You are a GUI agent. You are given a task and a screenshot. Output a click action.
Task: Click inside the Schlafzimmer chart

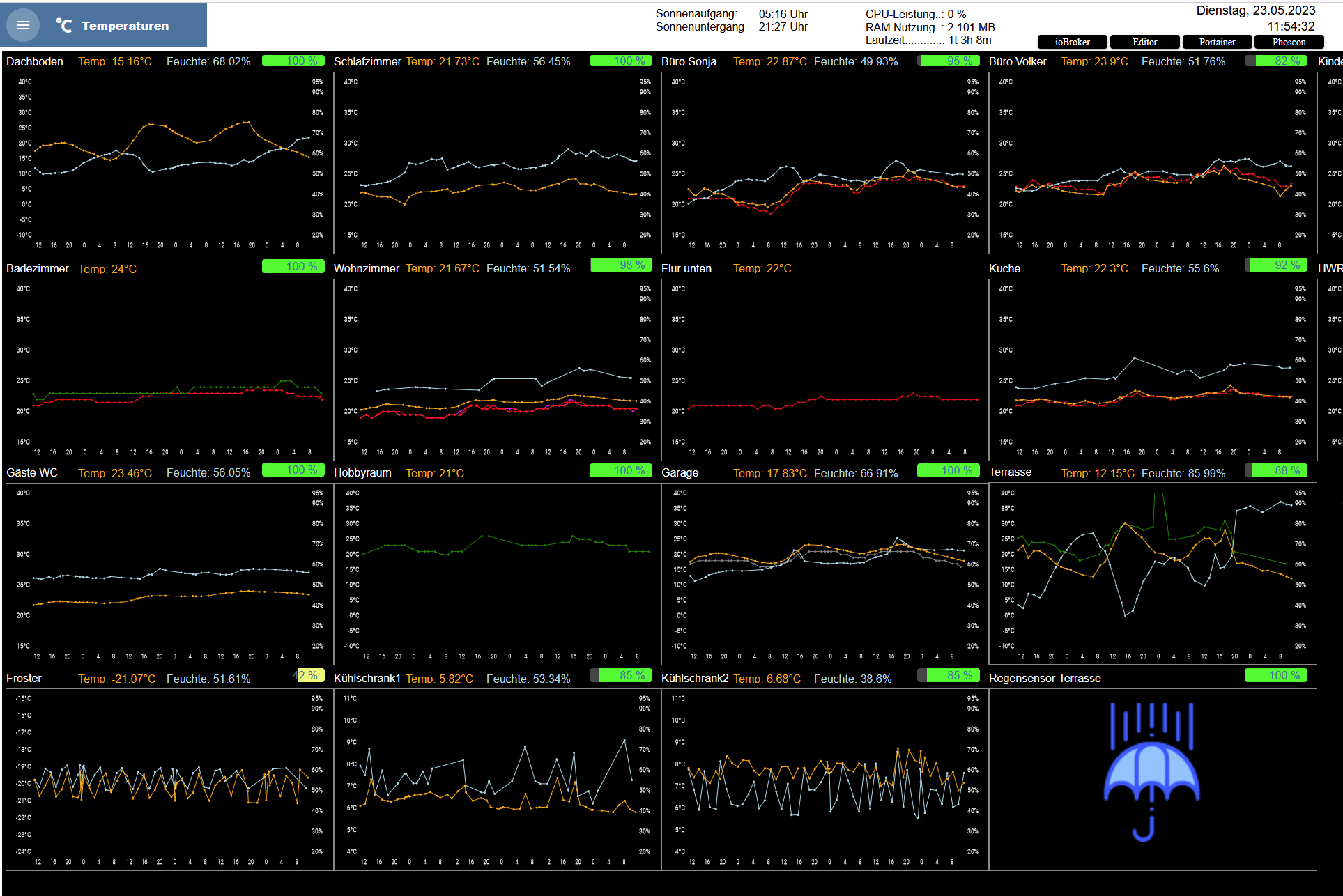point(497,162)
